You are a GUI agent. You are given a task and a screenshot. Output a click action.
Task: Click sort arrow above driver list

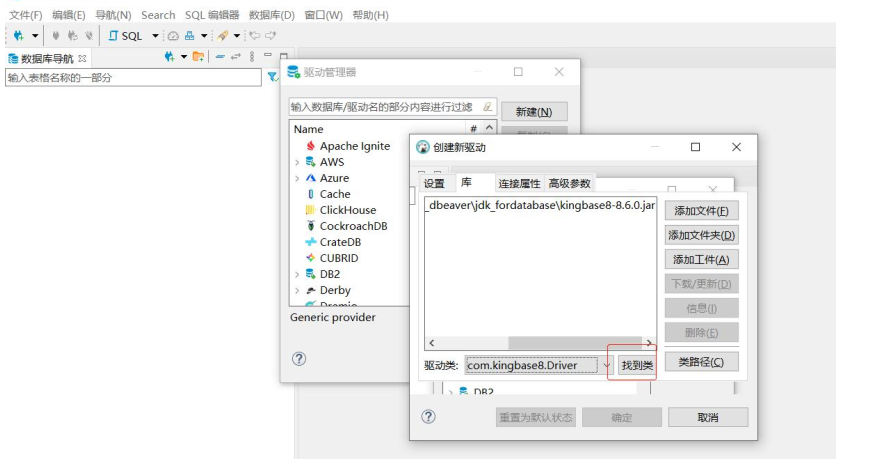[489, 128]
